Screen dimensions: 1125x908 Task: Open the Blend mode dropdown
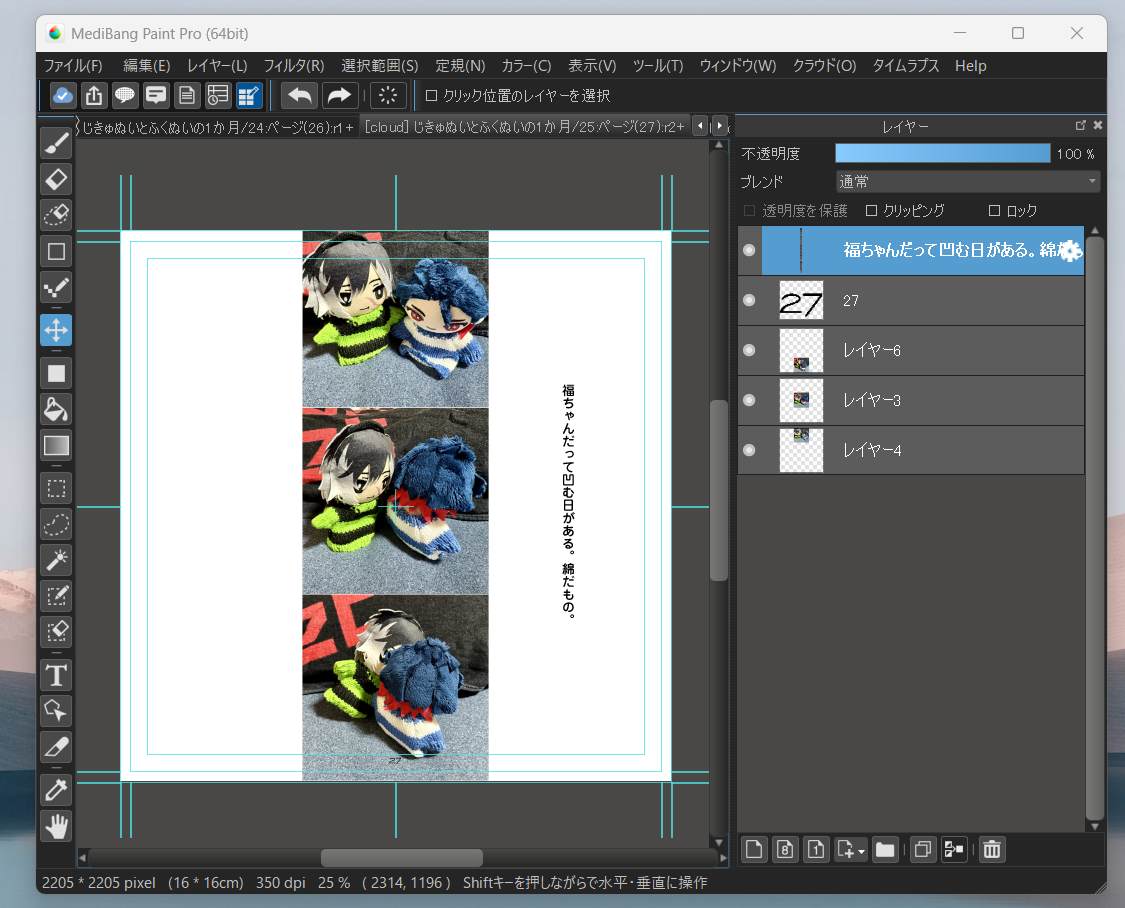tap(967, 182)
